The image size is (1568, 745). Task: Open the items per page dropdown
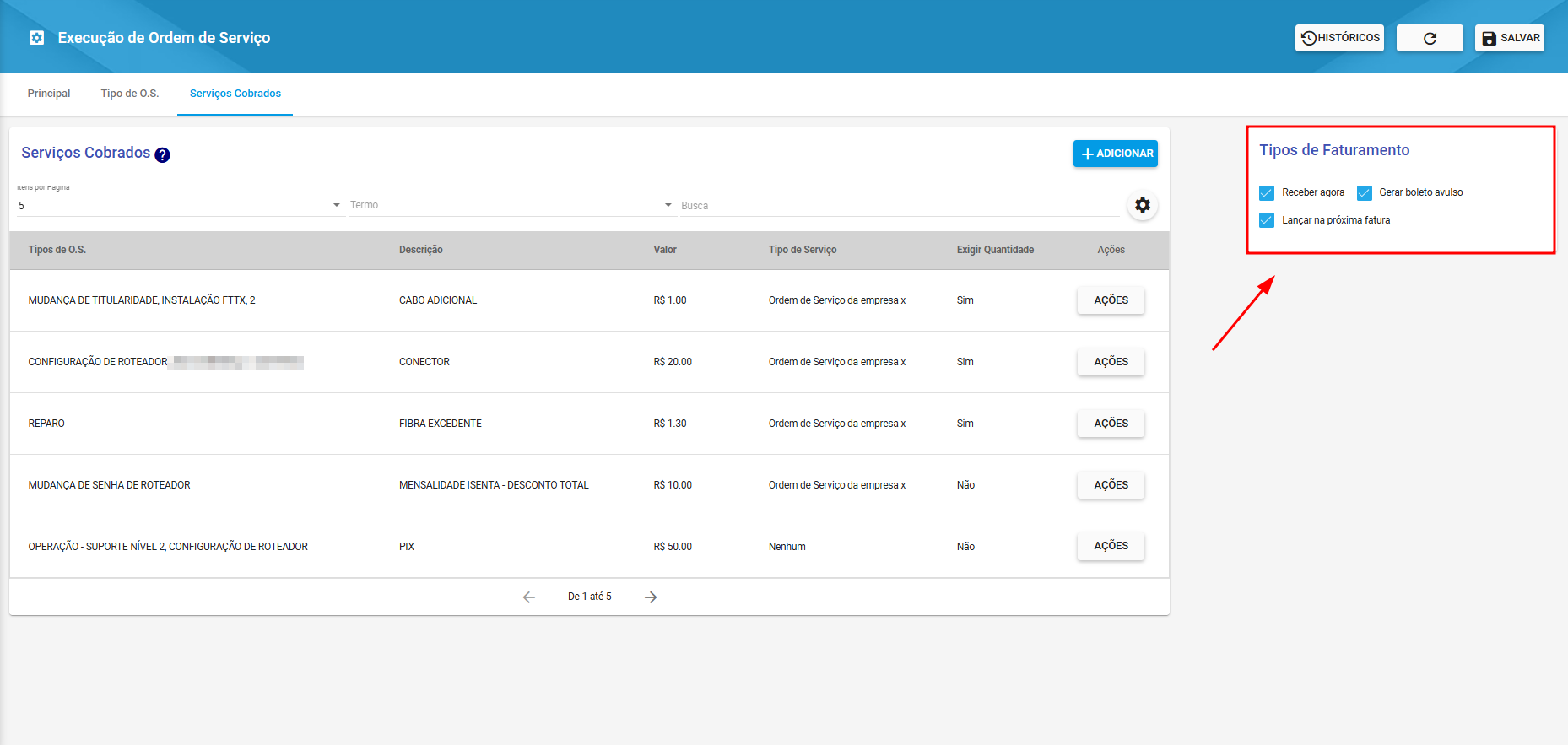tap(180, 205)
